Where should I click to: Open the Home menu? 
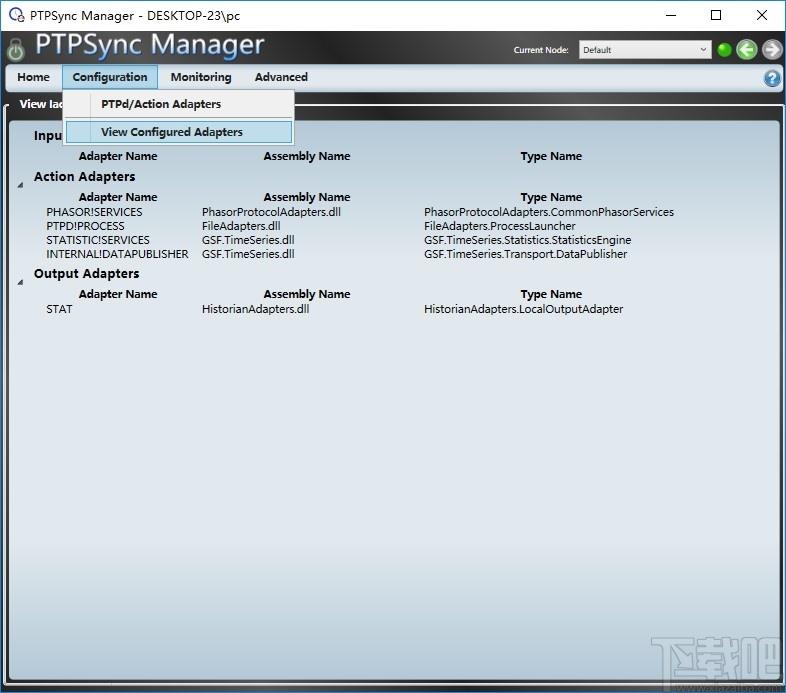[x=34, y=77]
